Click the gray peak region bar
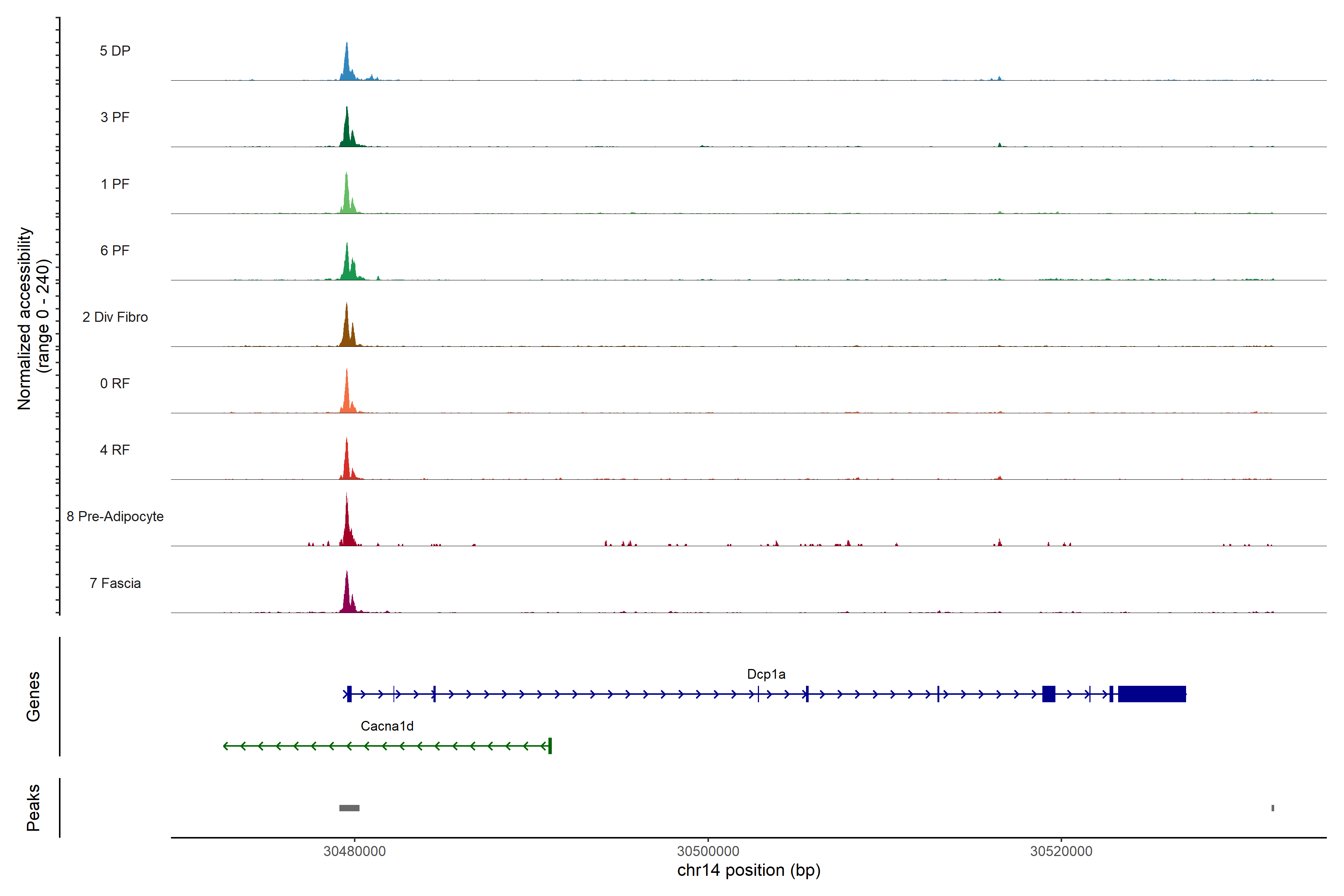 349,808
